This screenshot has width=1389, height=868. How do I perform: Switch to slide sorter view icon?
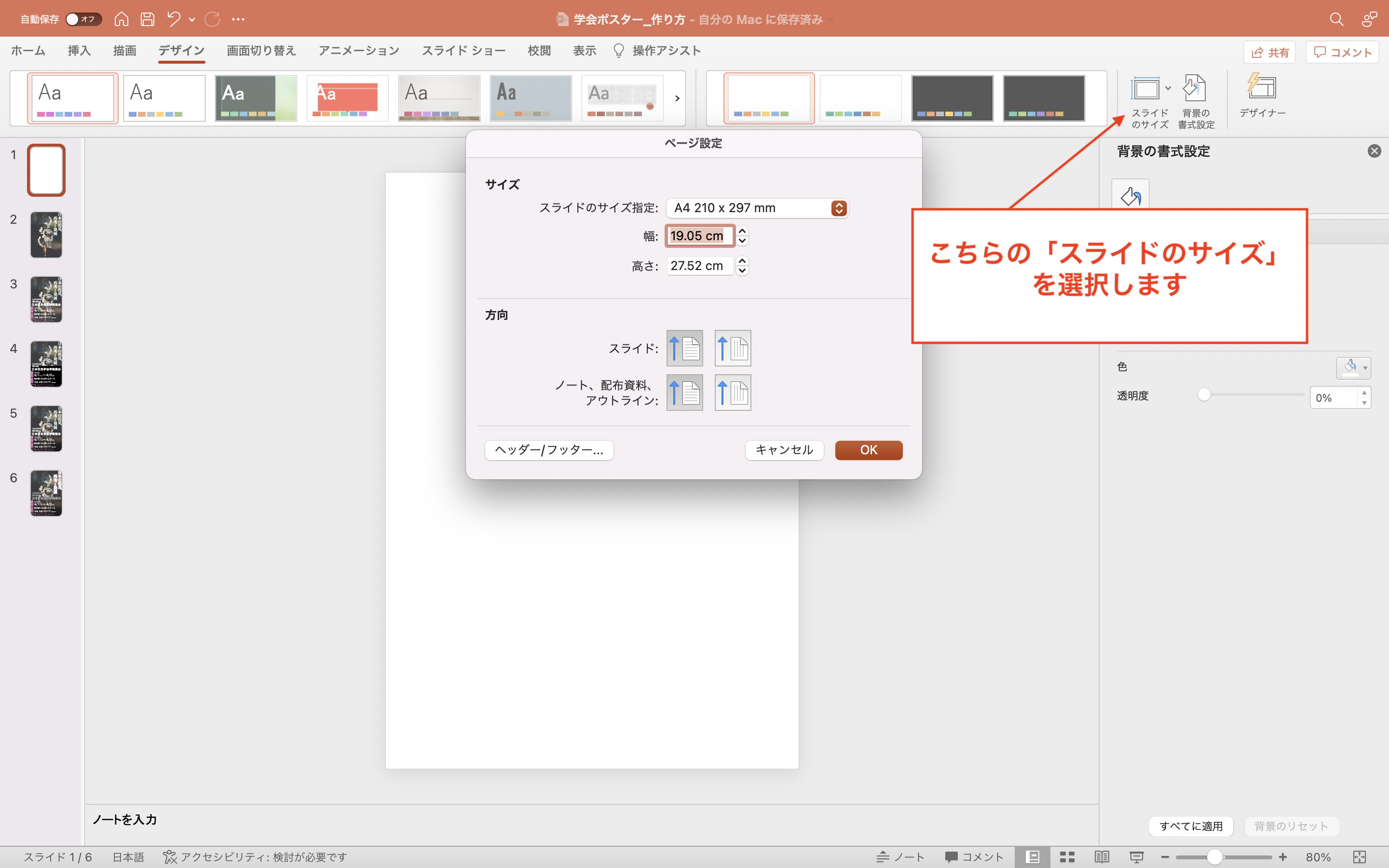[x=1067, y=856]
